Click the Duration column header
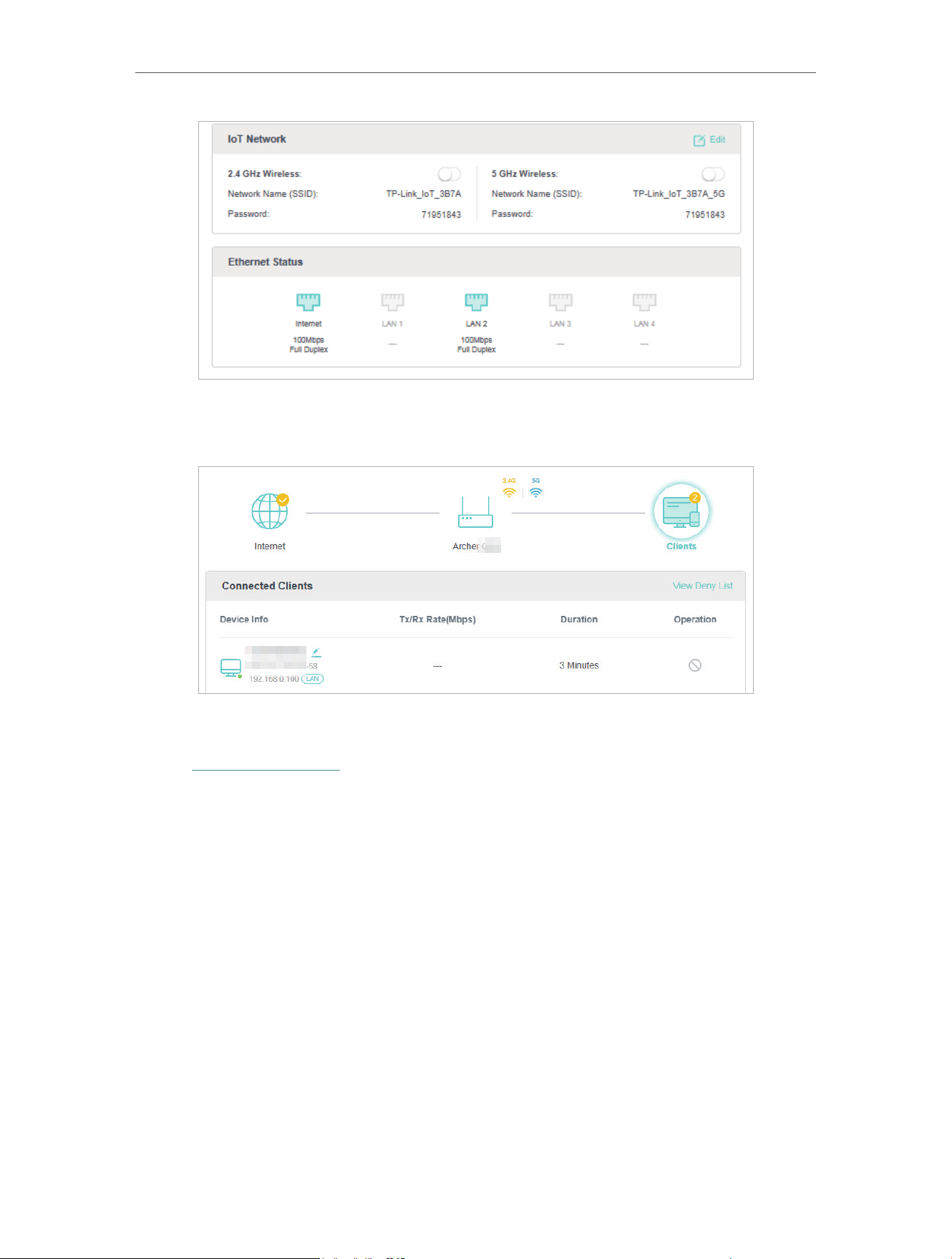The height and width of the screenshot is (1259, 952). 579,619
